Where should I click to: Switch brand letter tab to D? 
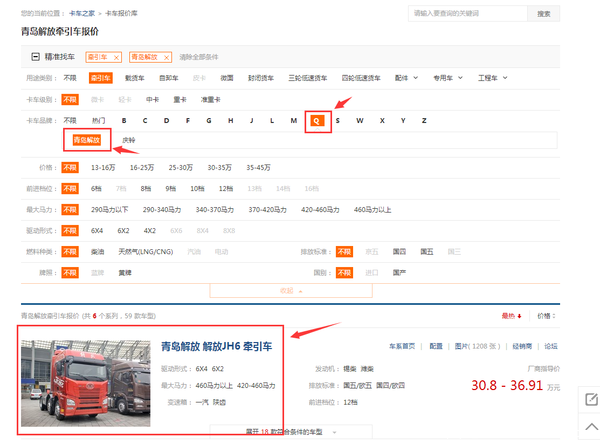(x=166, y=121)
